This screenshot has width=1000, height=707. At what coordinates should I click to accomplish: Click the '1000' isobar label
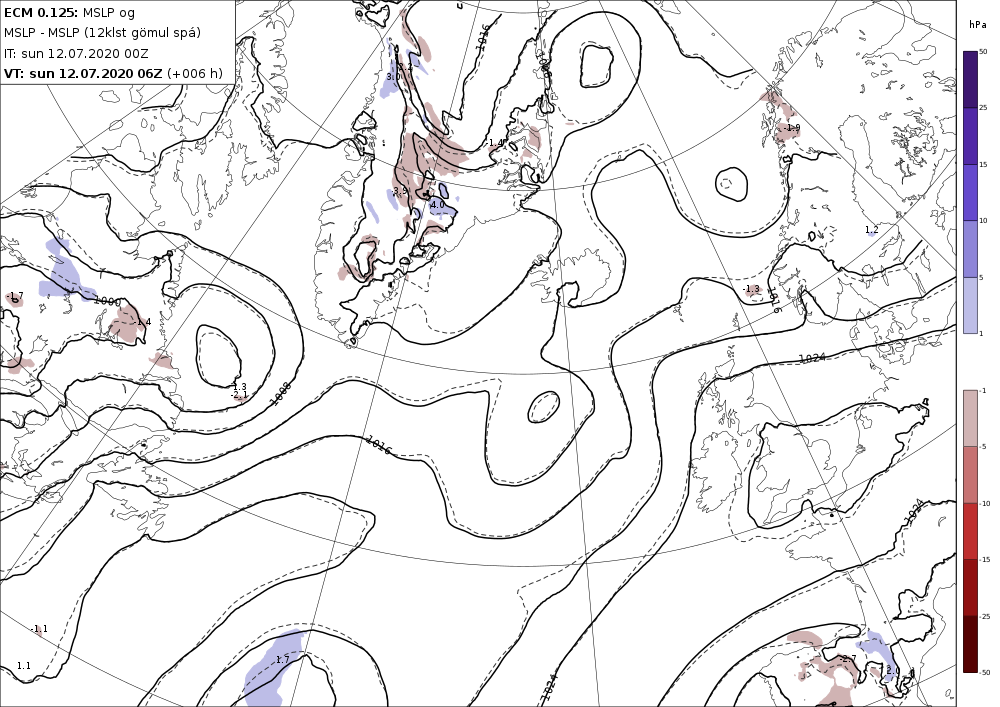pos(107,301)
